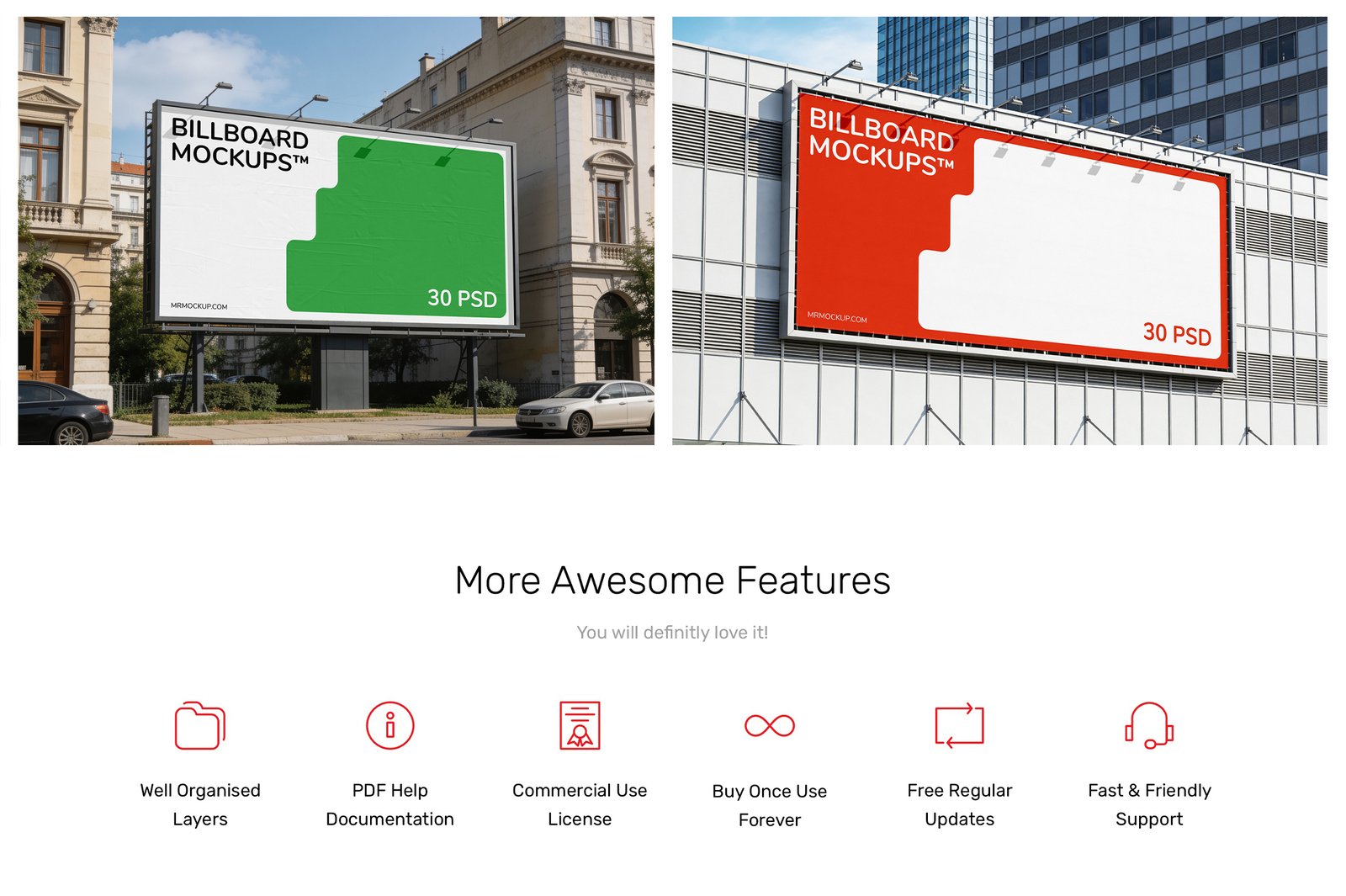Click the PDF Help Documentation label
This screenshot has height=896, width=1346.
click(x=390, y=804)
